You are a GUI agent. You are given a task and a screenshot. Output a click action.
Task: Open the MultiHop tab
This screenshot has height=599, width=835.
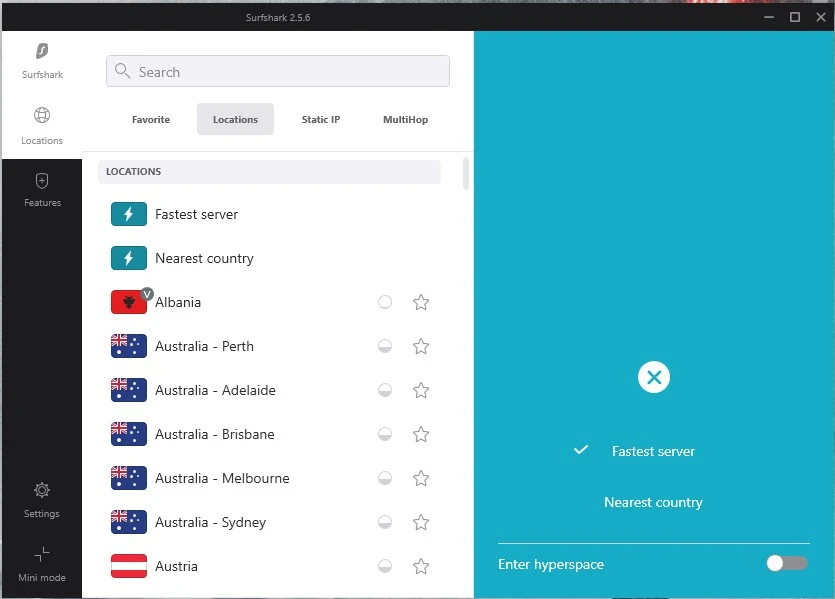pos(405,119)
